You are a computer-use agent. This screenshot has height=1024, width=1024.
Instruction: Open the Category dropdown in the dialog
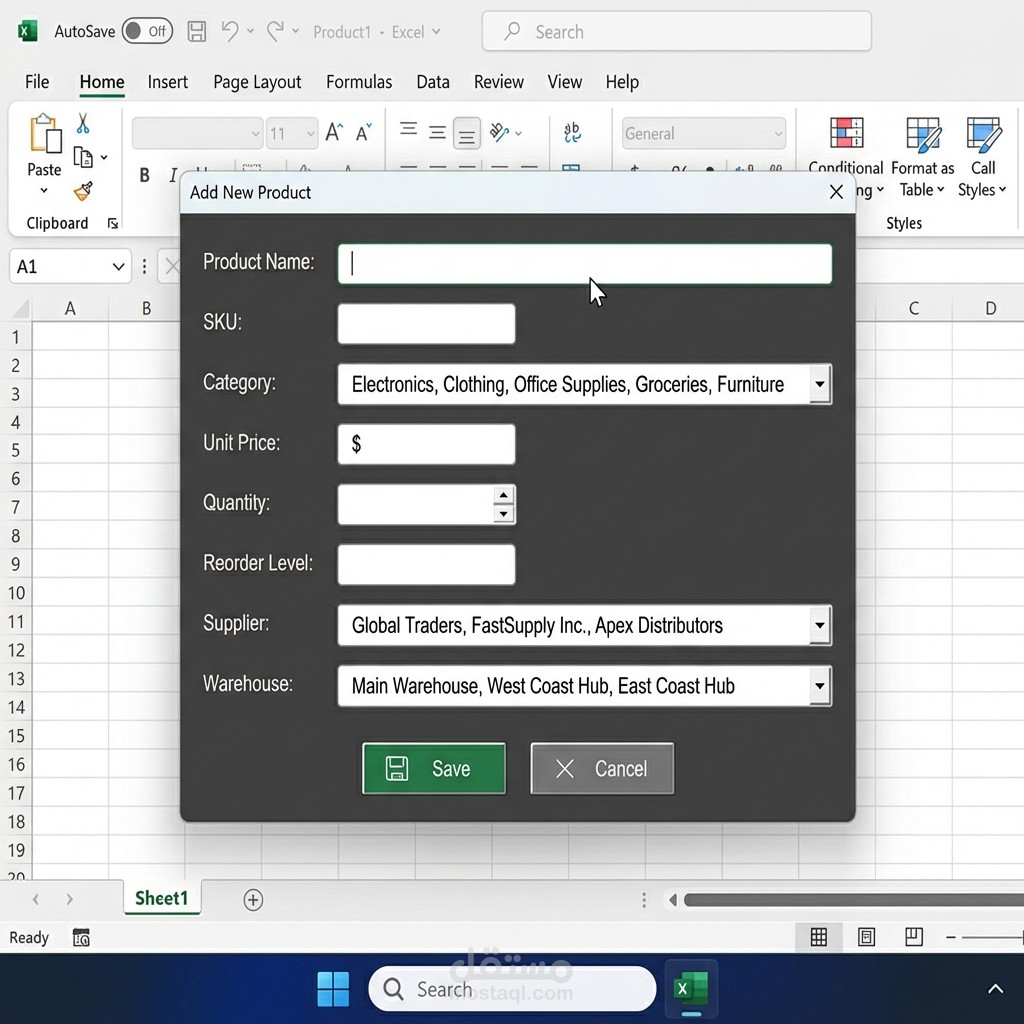(x=820, y=384)
